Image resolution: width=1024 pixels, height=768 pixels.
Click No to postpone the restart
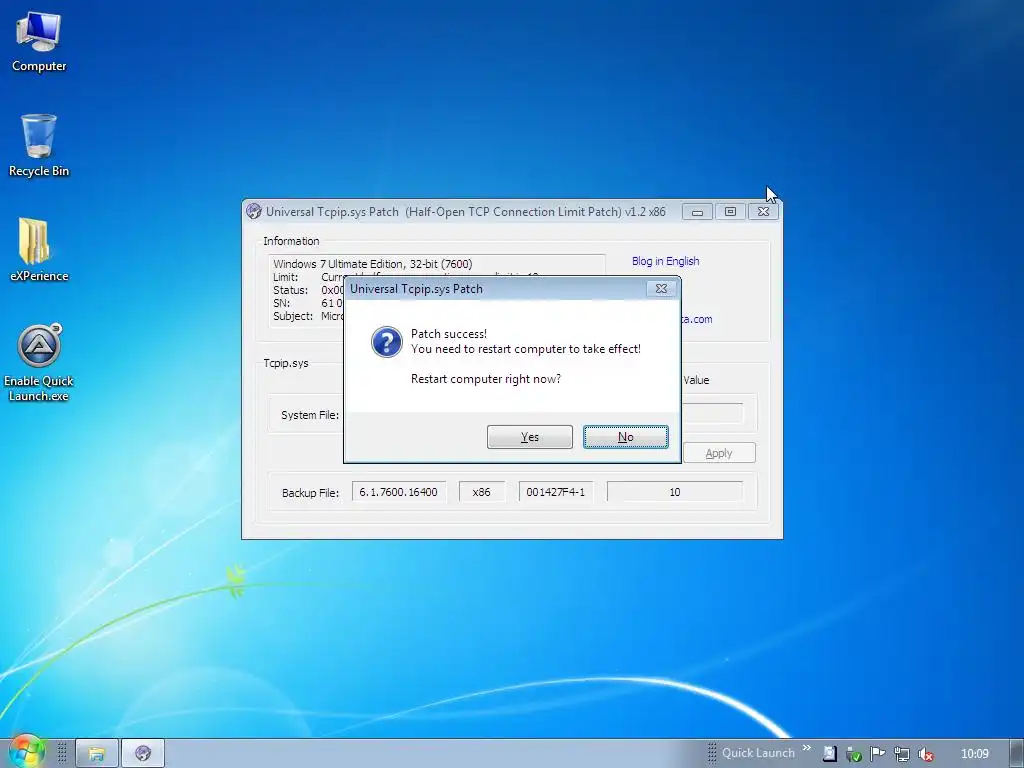pyautogui.click(x=626, y=437)
